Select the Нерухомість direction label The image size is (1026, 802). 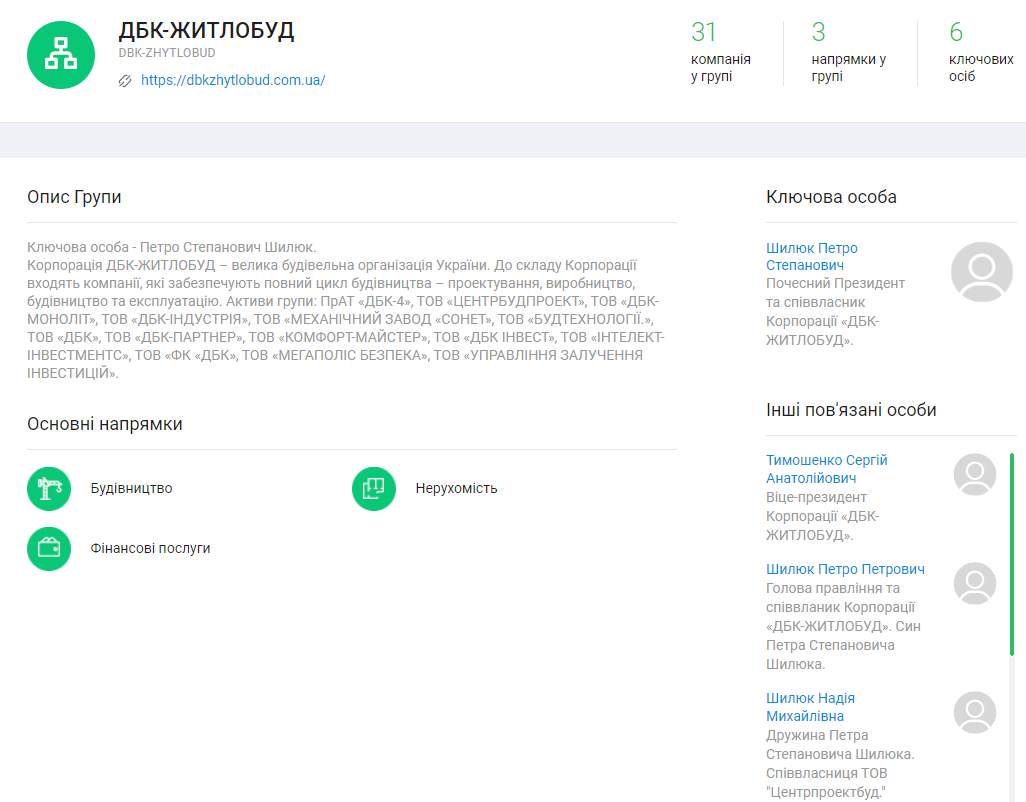456,488
